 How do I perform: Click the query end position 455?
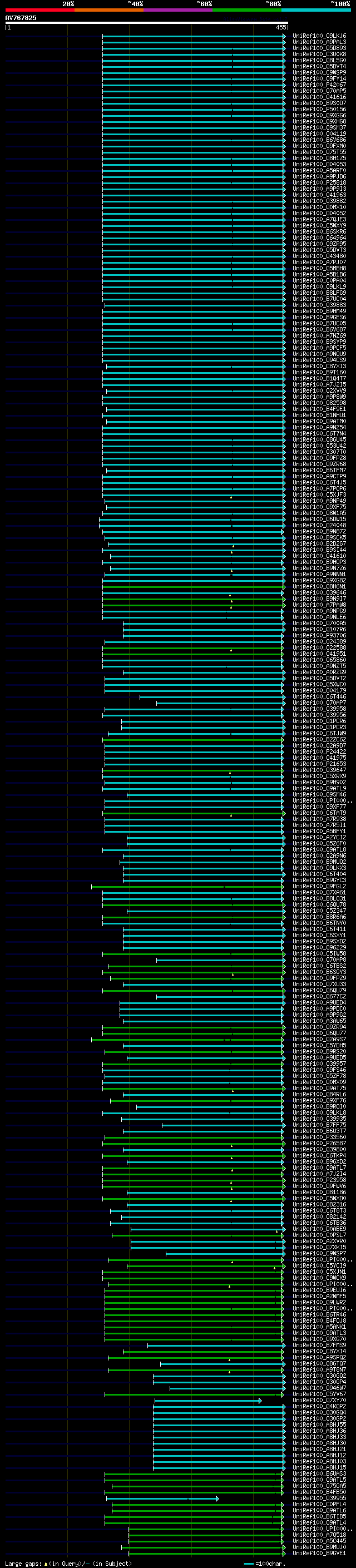(x=280, y=27)
